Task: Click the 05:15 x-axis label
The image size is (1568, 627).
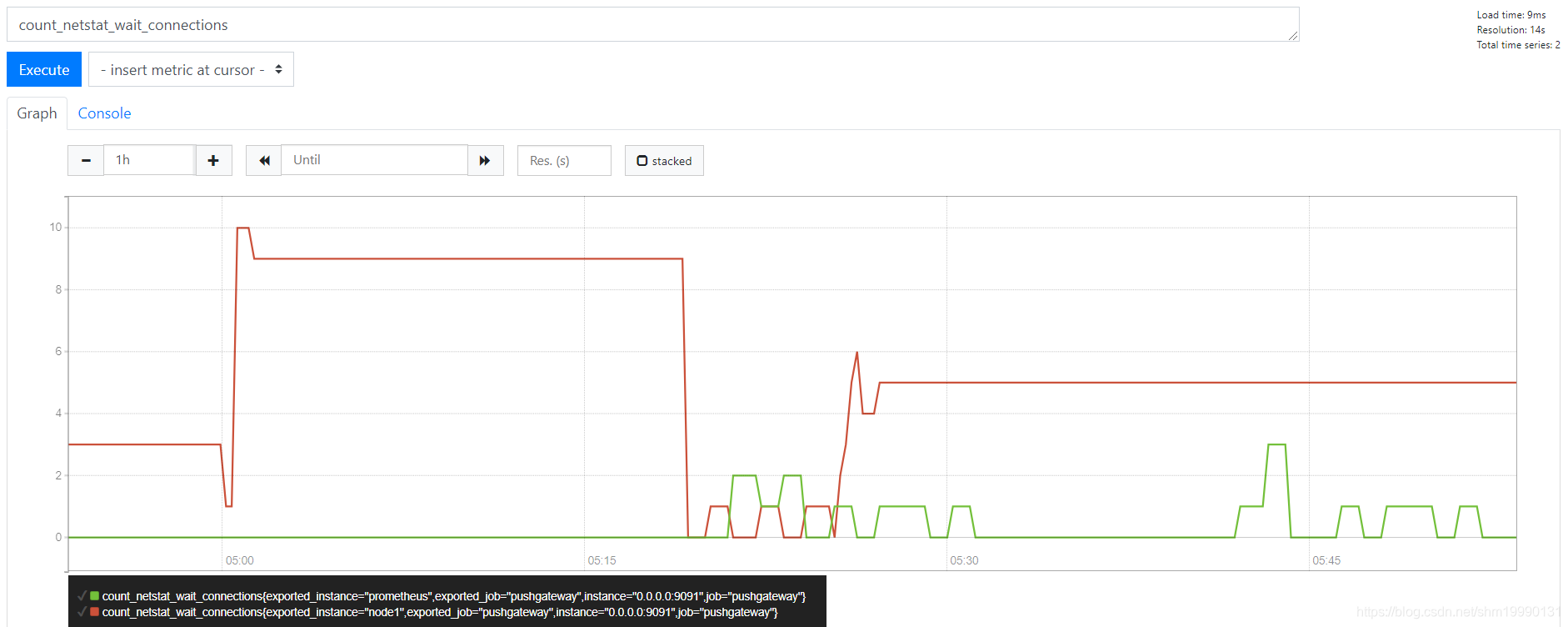Action: click(602, 560)
